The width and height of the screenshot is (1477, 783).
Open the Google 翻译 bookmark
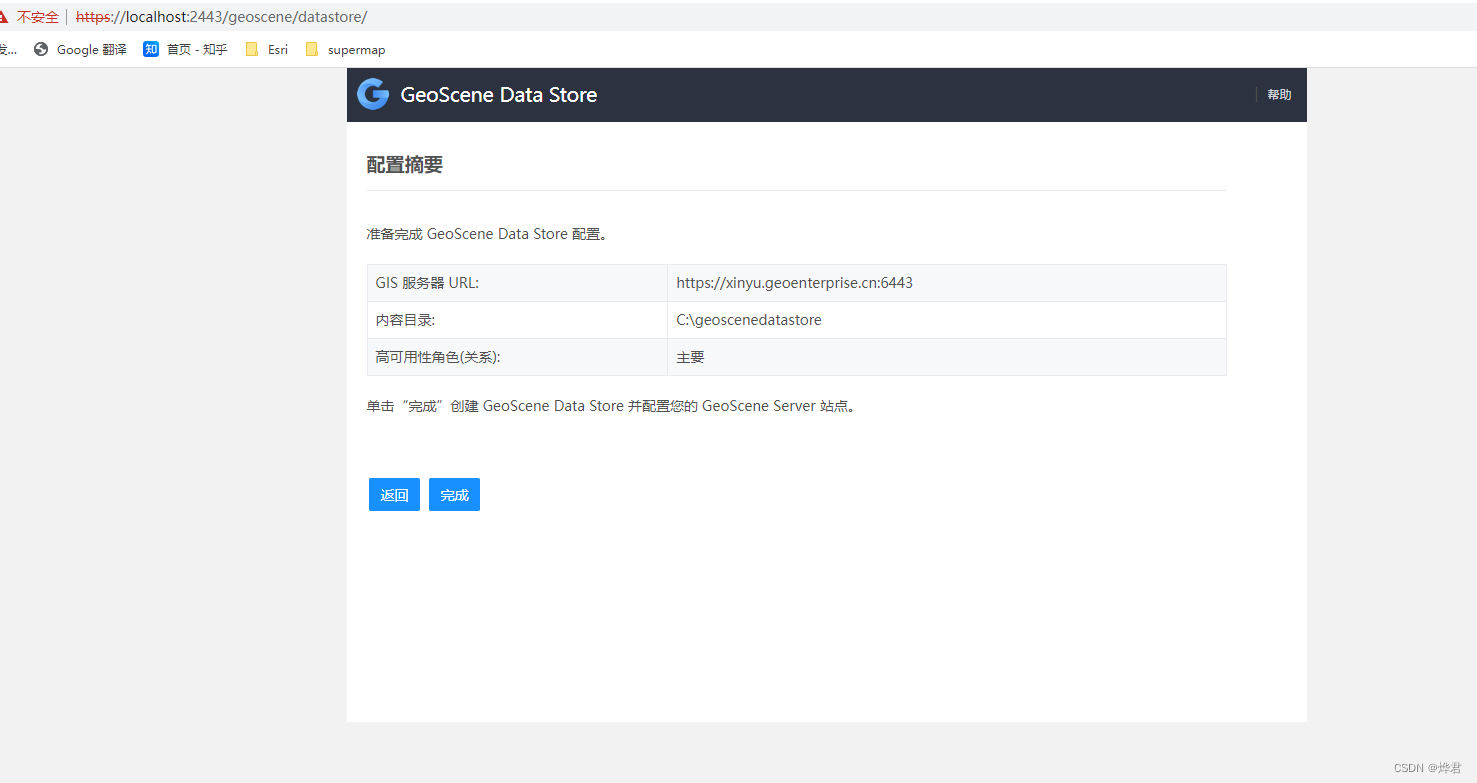tap(80, 49)
